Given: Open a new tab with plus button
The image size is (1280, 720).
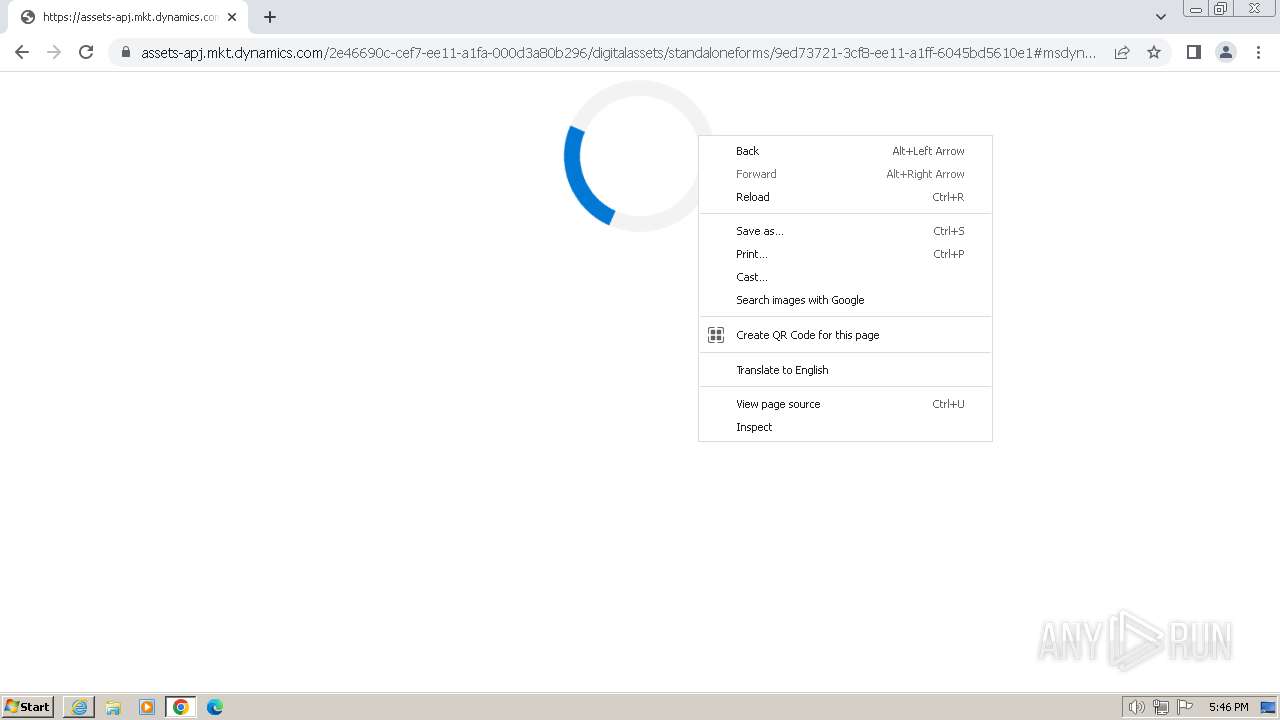Looking at the screenshot, I should point(270,17).
